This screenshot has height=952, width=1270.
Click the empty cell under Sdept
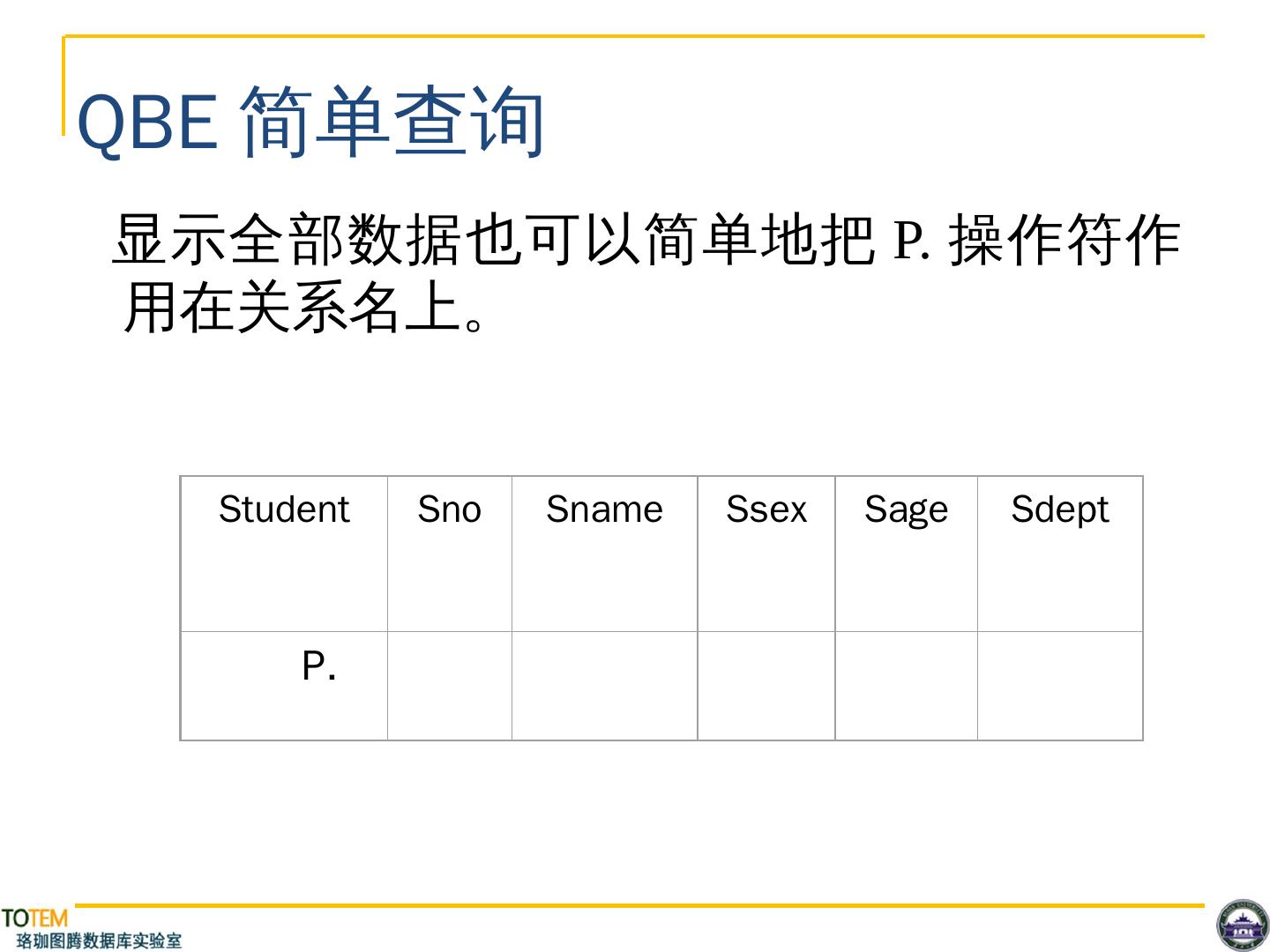click(x=1059, y=686)
